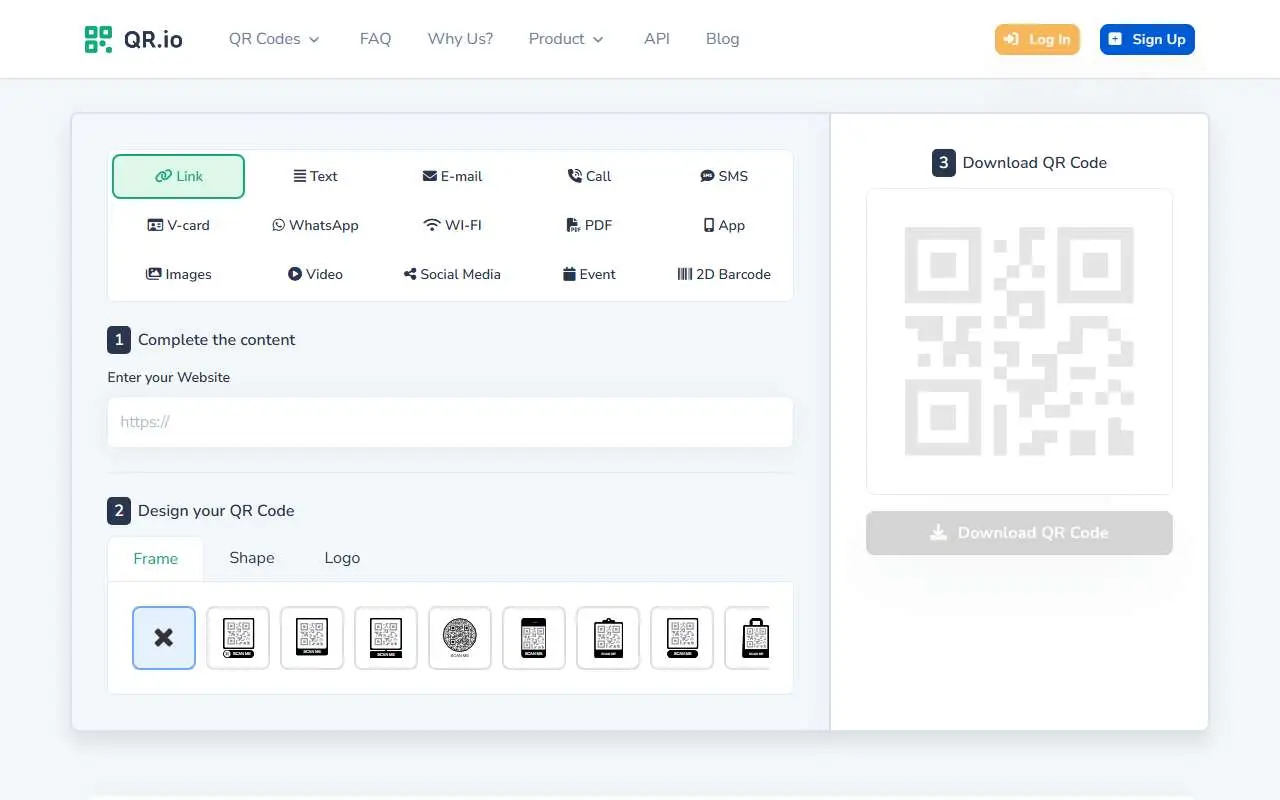The width and height of the screenshot is (1280, 800).
Task: Click the QR code preview image
Action: coord(1019,341)
